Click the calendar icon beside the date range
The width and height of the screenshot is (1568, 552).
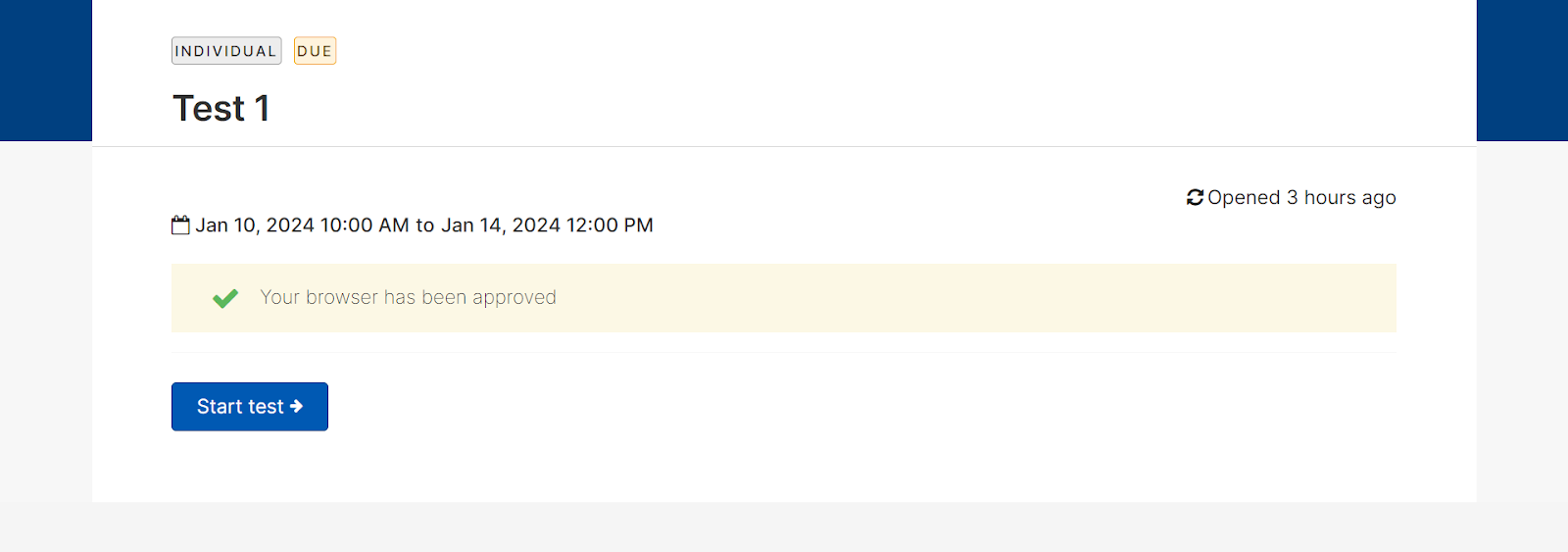pyautogui.click(x=180, y=226)
